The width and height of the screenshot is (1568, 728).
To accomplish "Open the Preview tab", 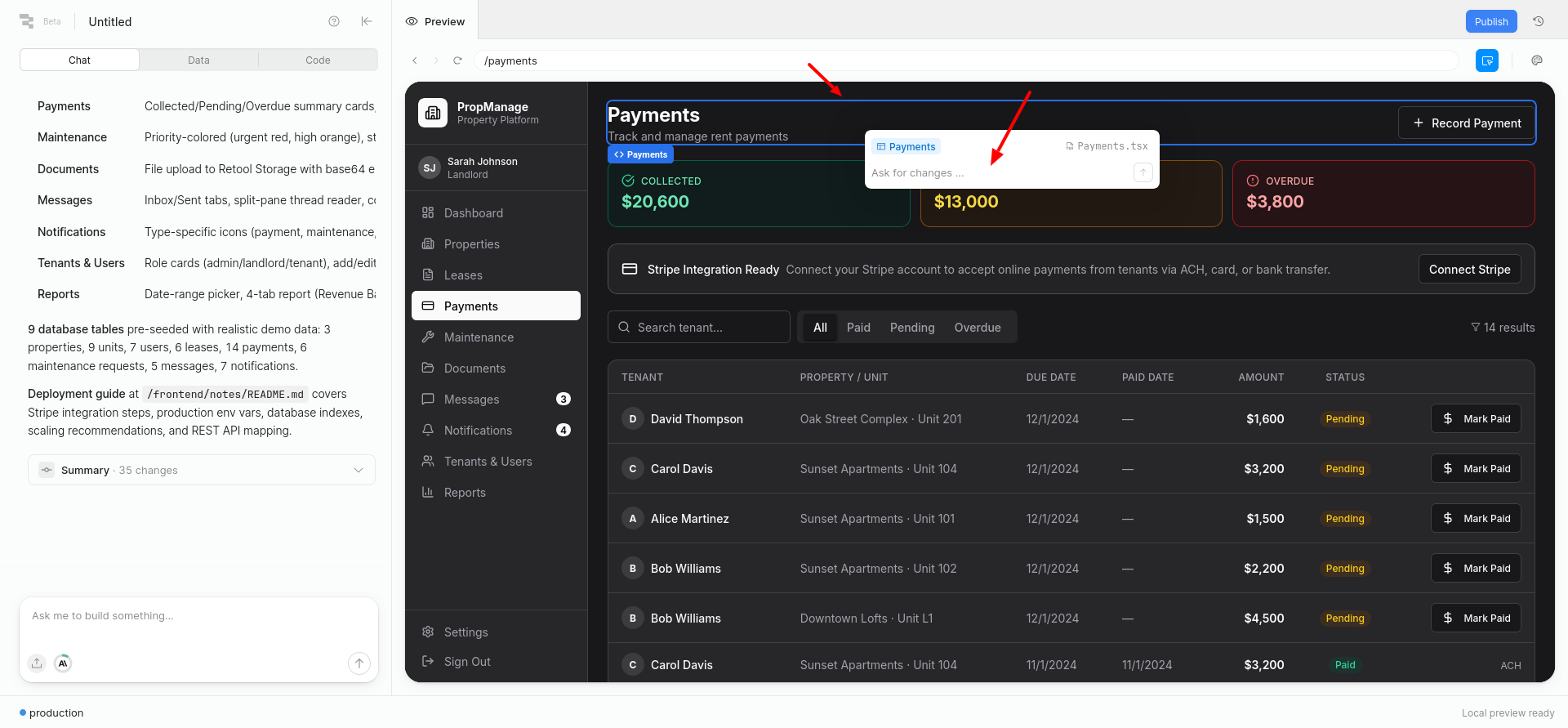I will (x=435, y=21).
